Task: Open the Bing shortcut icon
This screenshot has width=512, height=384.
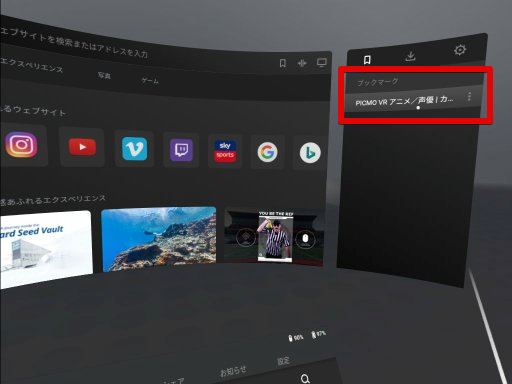Action: (310, 153)
